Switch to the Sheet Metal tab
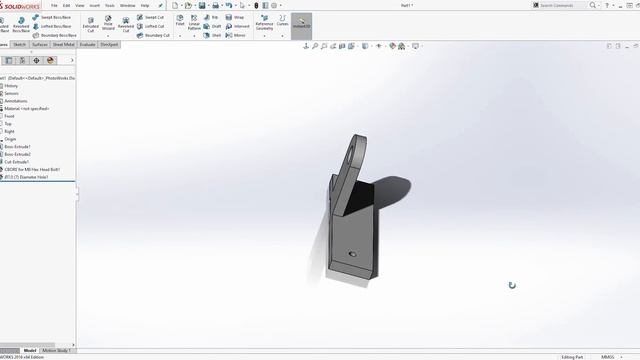 click(x=64, y=44)
